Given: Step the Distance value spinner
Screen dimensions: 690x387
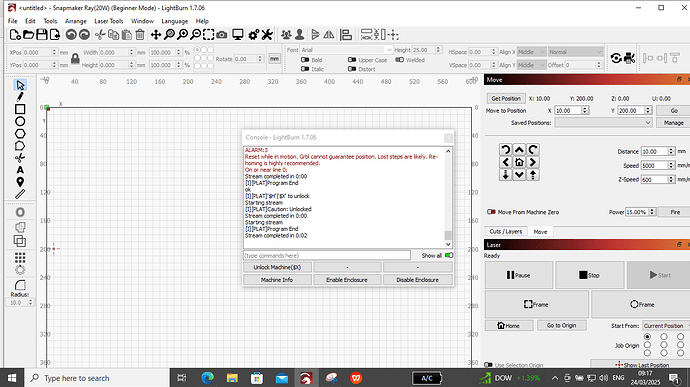Looking at the screenshot, I should coord(672,151).
